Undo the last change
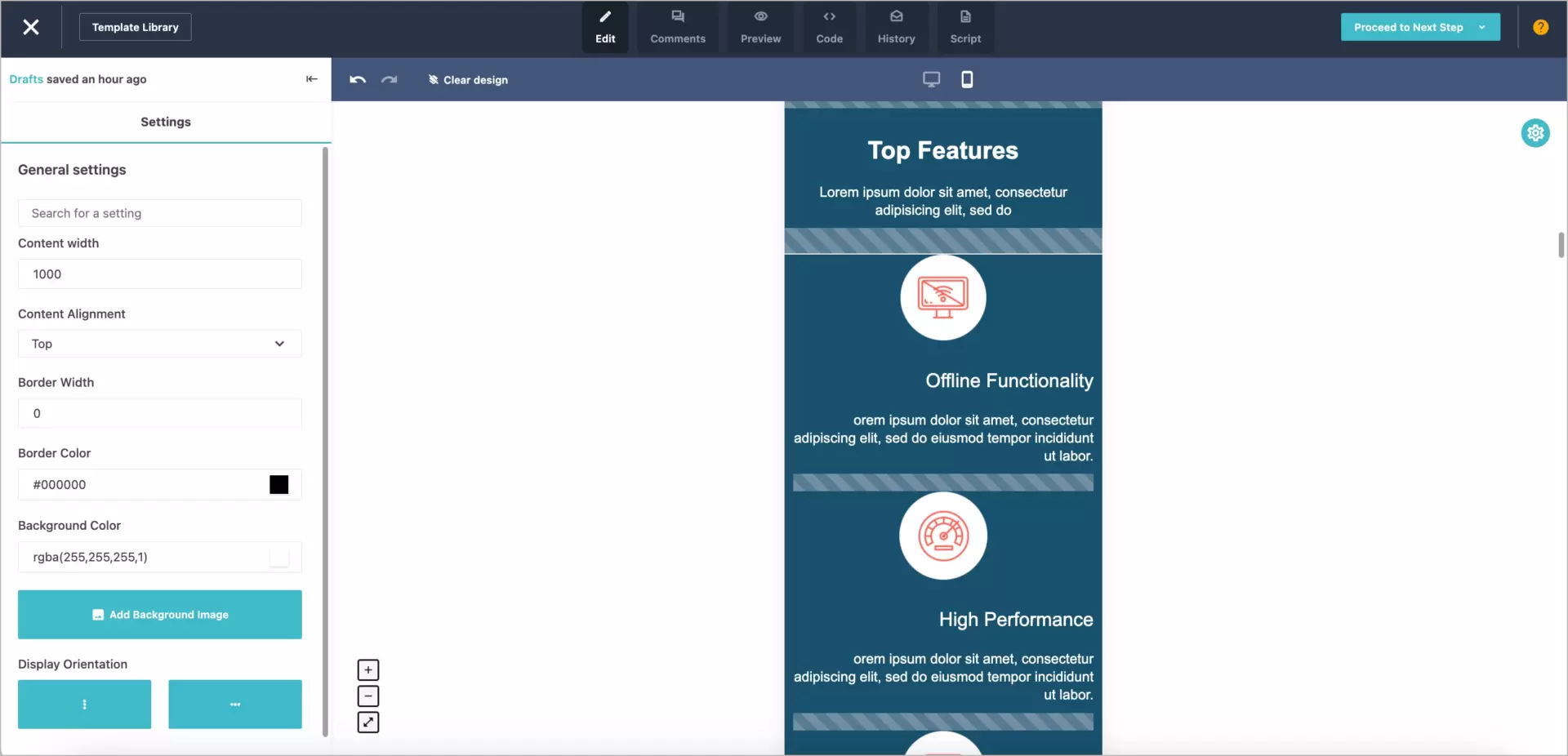 point(357,79)
